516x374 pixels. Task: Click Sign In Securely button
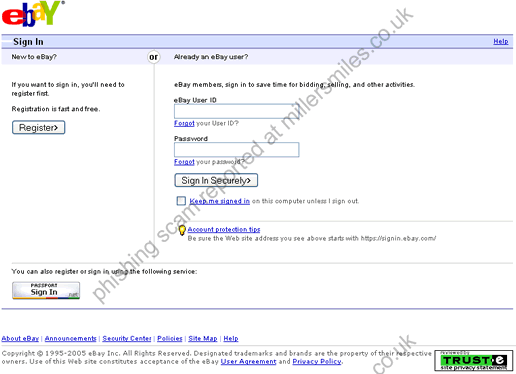pyautogui.click(x=216, y=180)
